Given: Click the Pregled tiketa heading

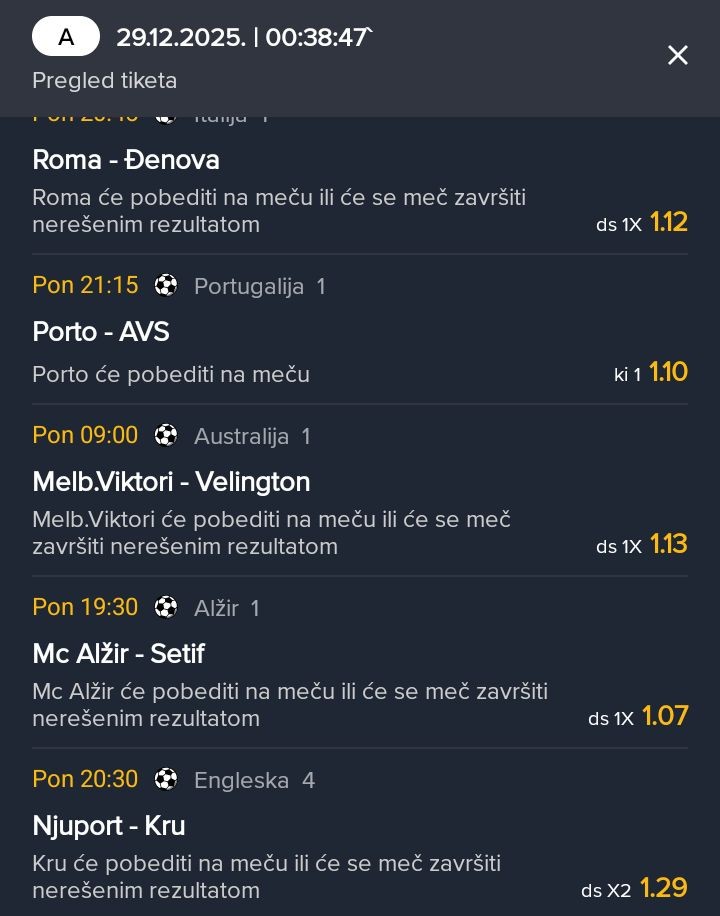Looking at the screenshot, I should [x=104, y=81].
